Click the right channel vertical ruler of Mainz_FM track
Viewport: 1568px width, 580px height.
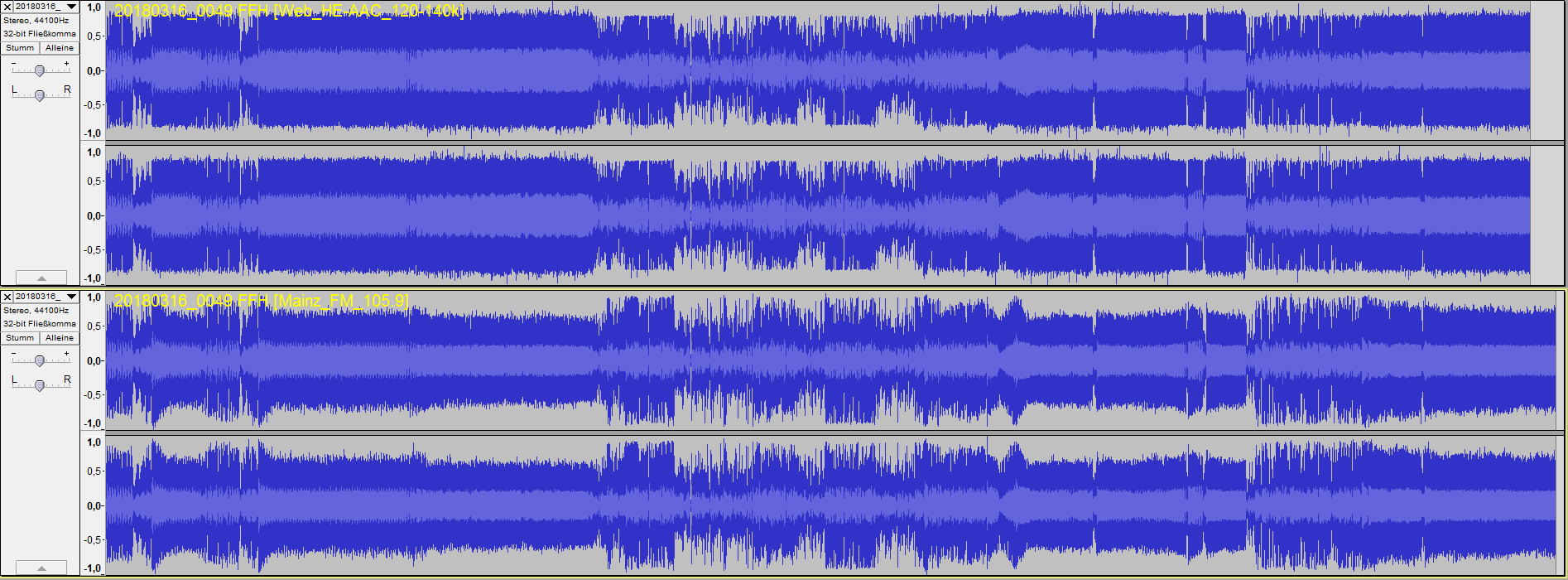[93, 505]
